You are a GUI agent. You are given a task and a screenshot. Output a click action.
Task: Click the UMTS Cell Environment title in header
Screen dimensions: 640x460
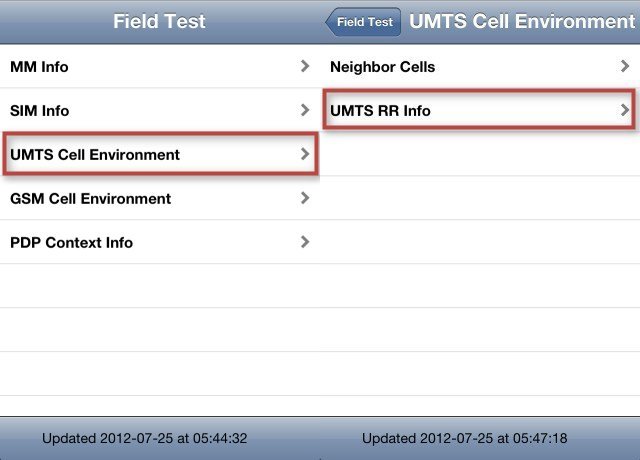pos(522,21)
